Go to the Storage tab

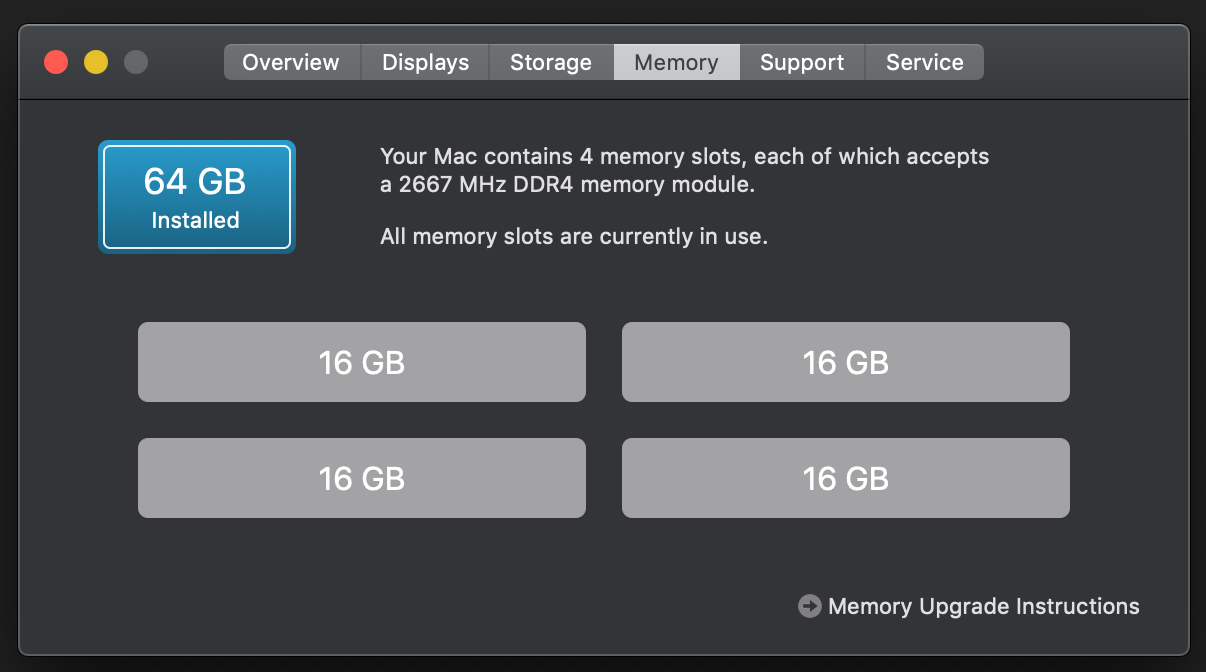(x=551, y=62)
